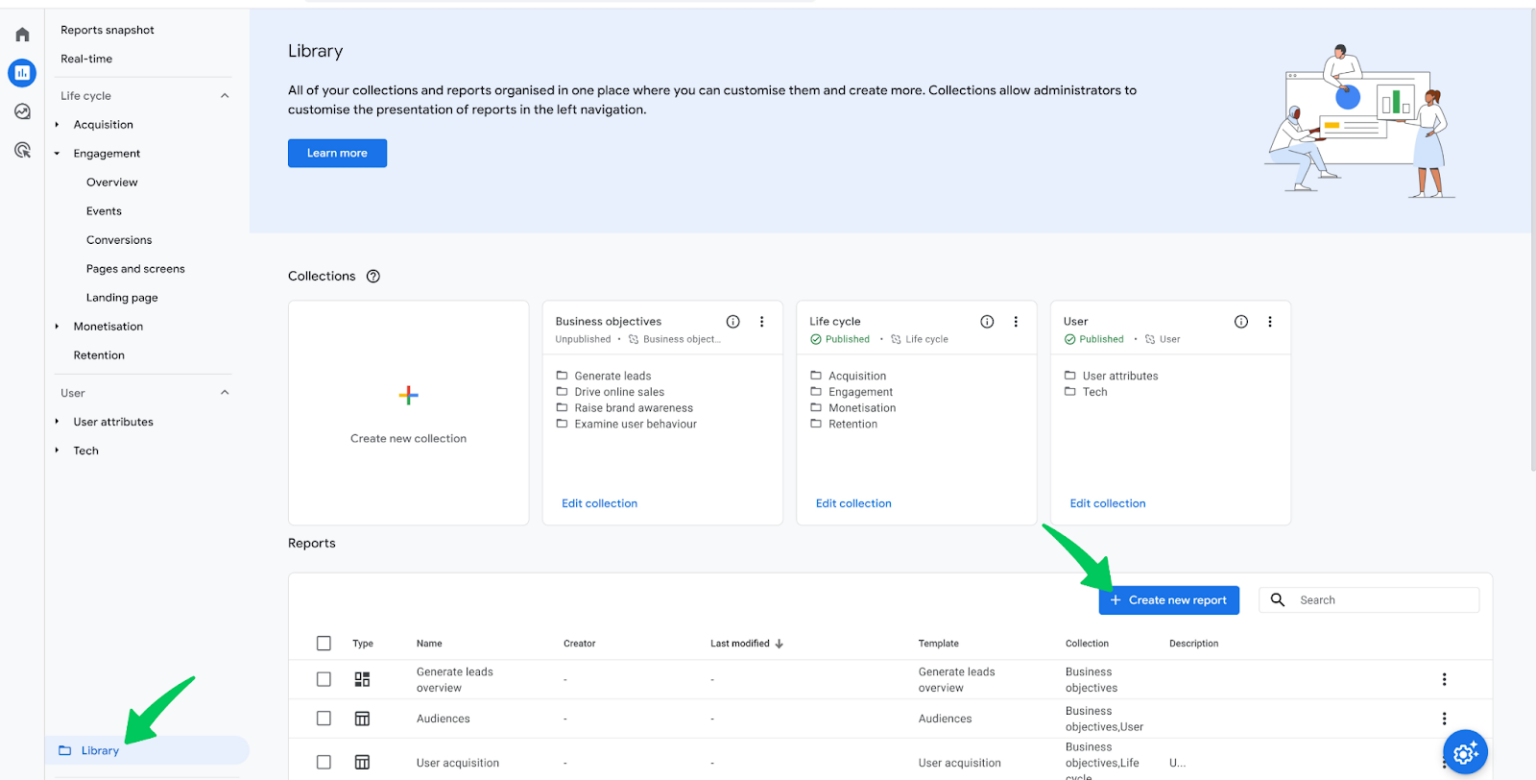Tick the select-all checkbox in table header
The width and height of the screenshot is (1536, 780).
click(323, 643)
